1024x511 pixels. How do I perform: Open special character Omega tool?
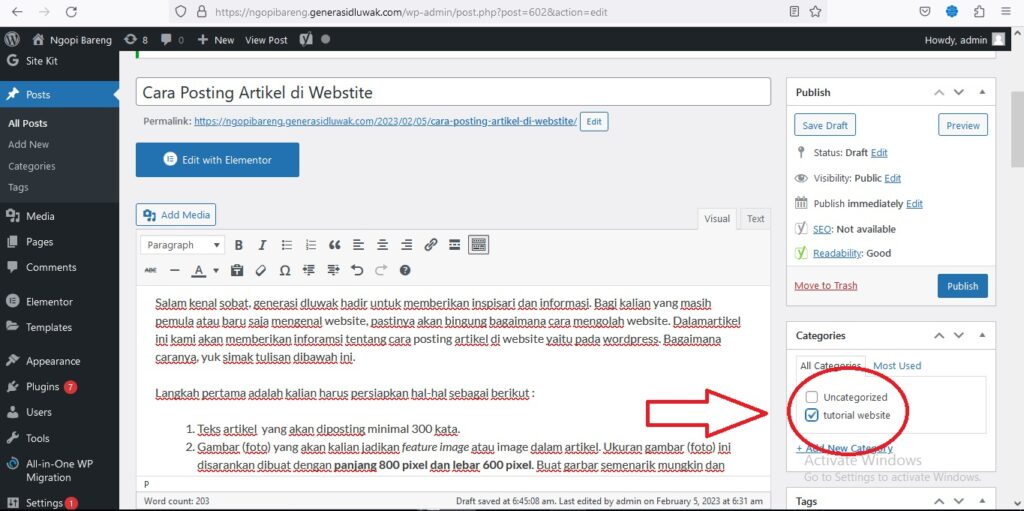[x=285, y=270]
